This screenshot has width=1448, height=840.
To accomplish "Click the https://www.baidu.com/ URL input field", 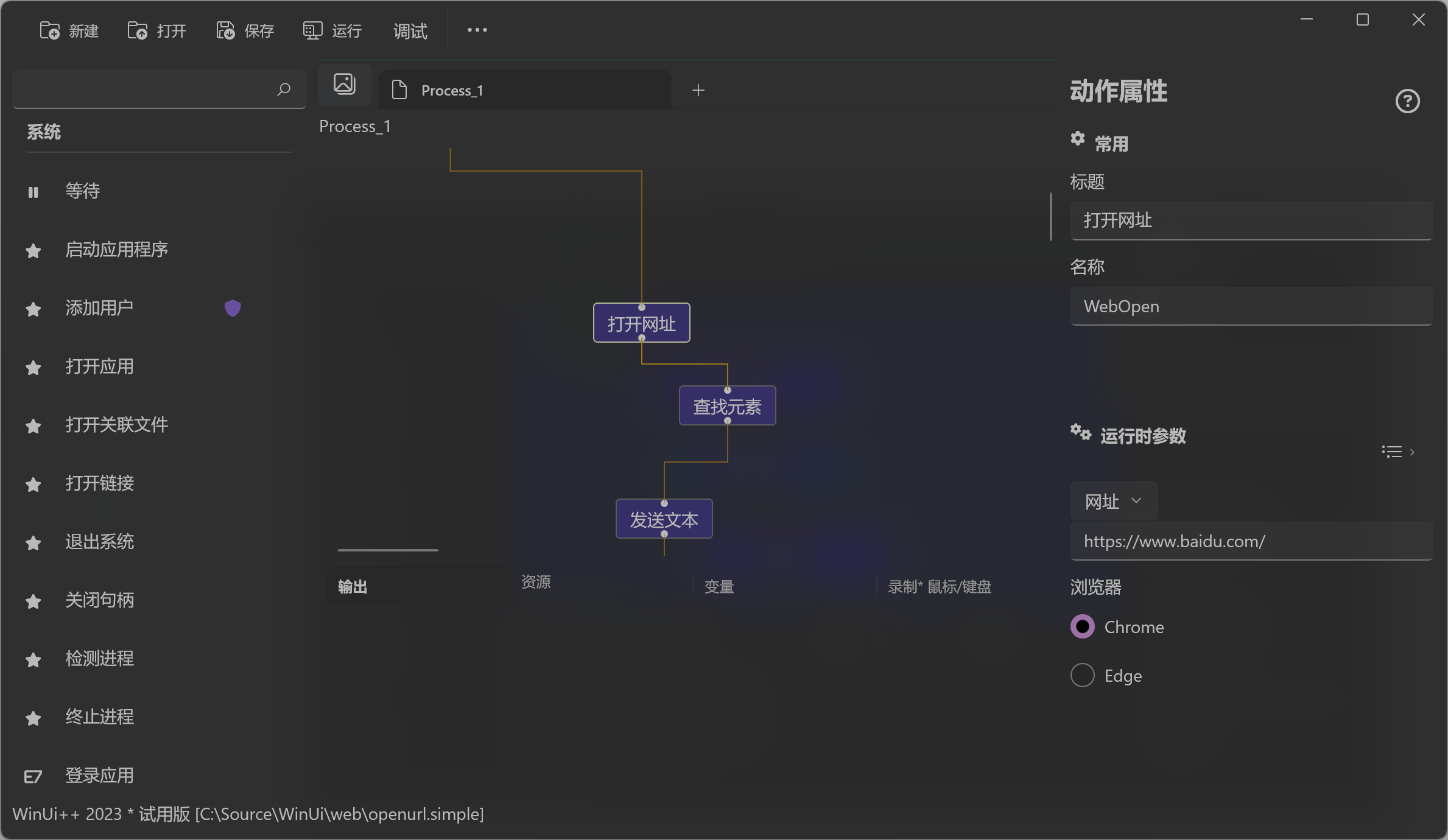I will [x=1251, y=541].
